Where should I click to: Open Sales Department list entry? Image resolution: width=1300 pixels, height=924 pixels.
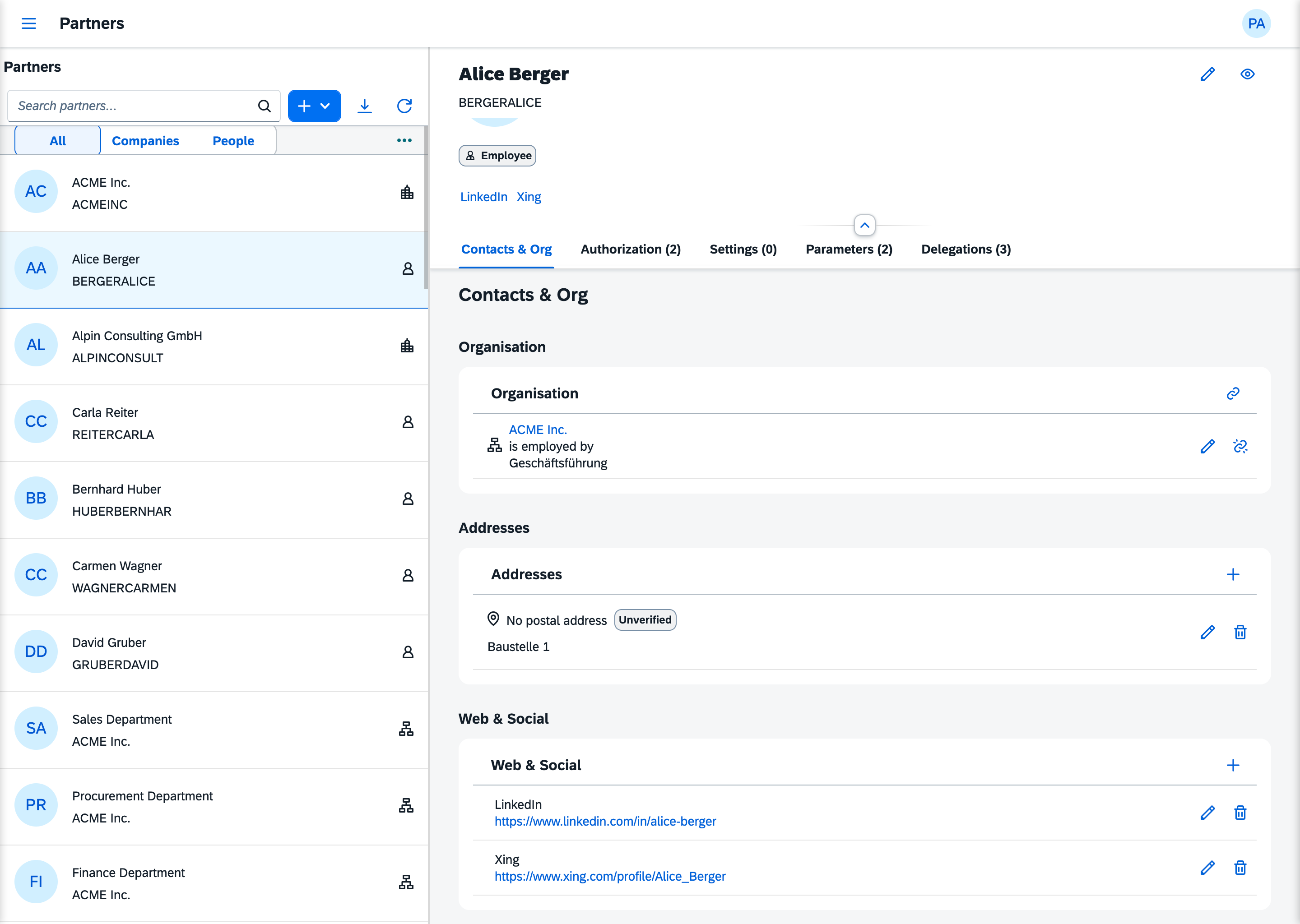tap(214, 730)
